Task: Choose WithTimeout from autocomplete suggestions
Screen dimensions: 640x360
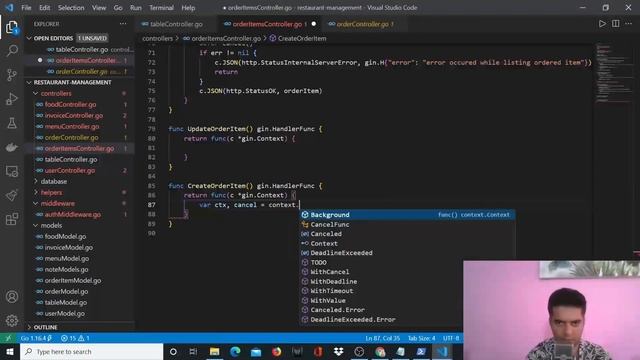Action: pos(407,291)
